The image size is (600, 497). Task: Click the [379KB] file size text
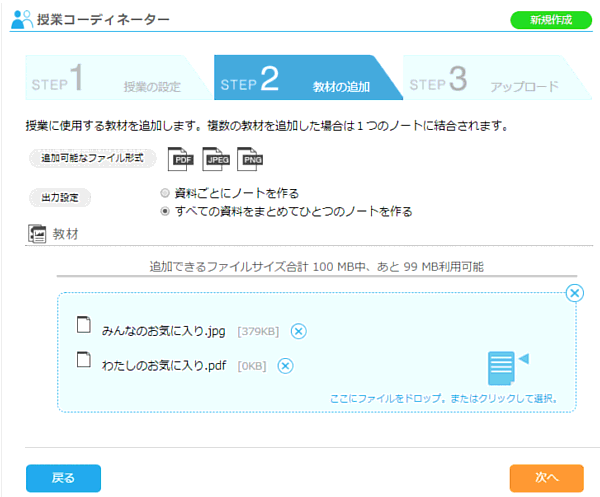point(258,331)
